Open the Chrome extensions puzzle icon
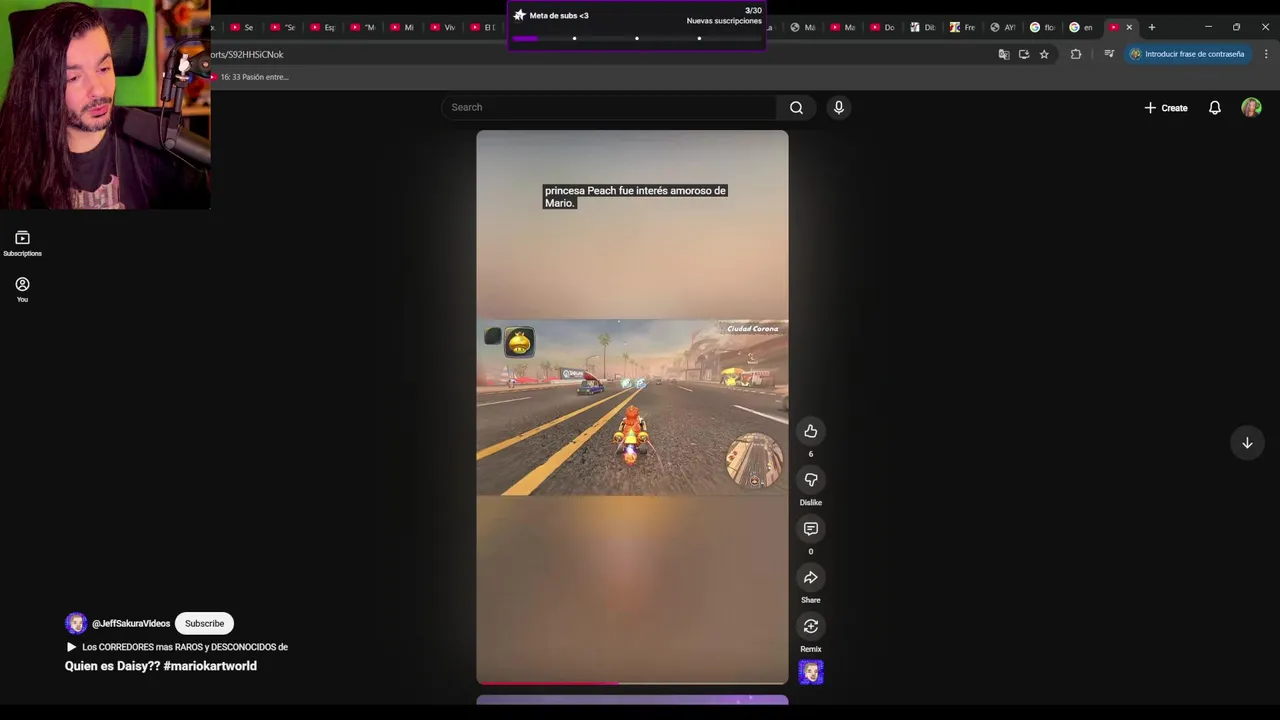The width and height of the screenshot is (1280, 720). point(1076,54)
